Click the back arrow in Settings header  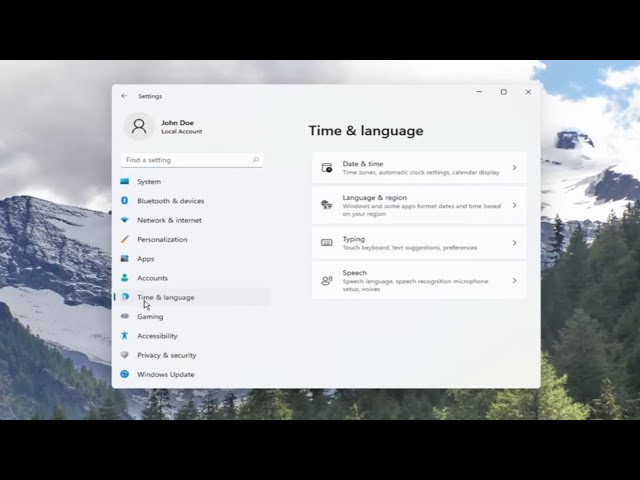124,96
